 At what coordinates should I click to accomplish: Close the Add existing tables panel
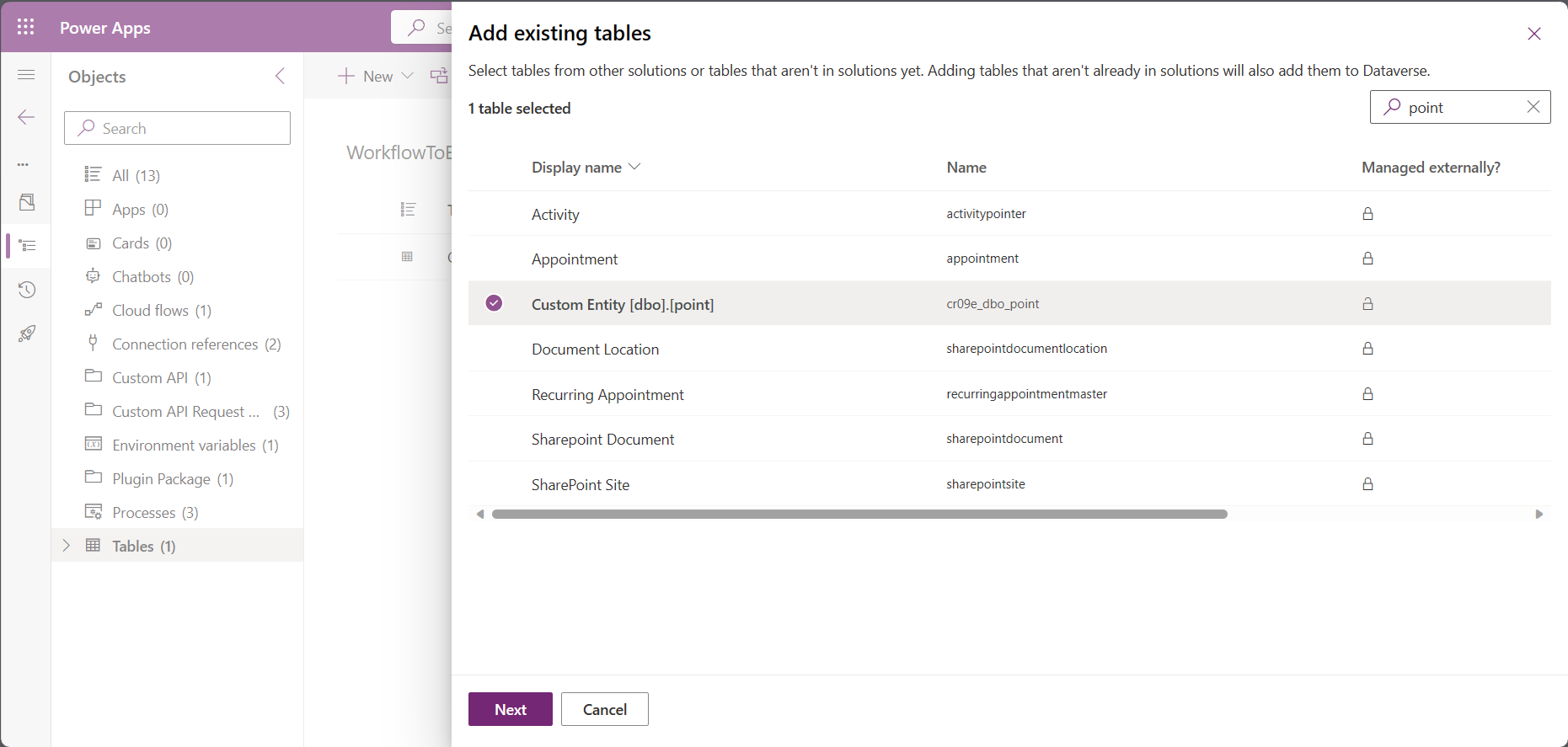(1533, 34)
